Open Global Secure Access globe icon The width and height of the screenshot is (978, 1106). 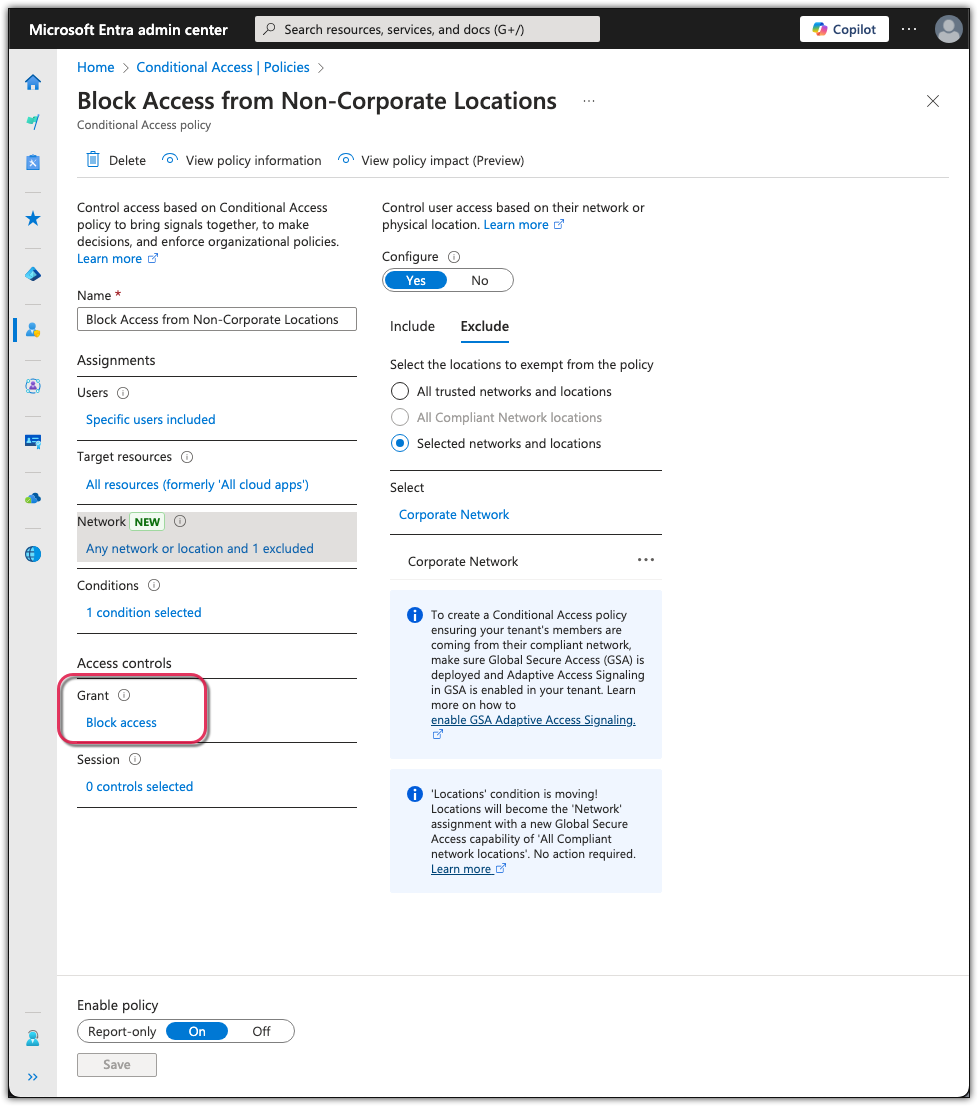[32, 554]
